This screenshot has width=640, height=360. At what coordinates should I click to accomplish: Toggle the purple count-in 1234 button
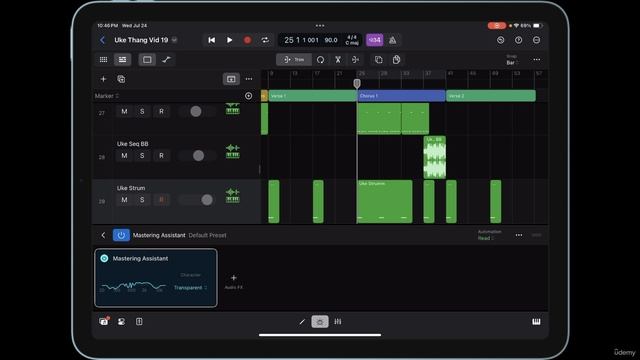pos(374,40)
